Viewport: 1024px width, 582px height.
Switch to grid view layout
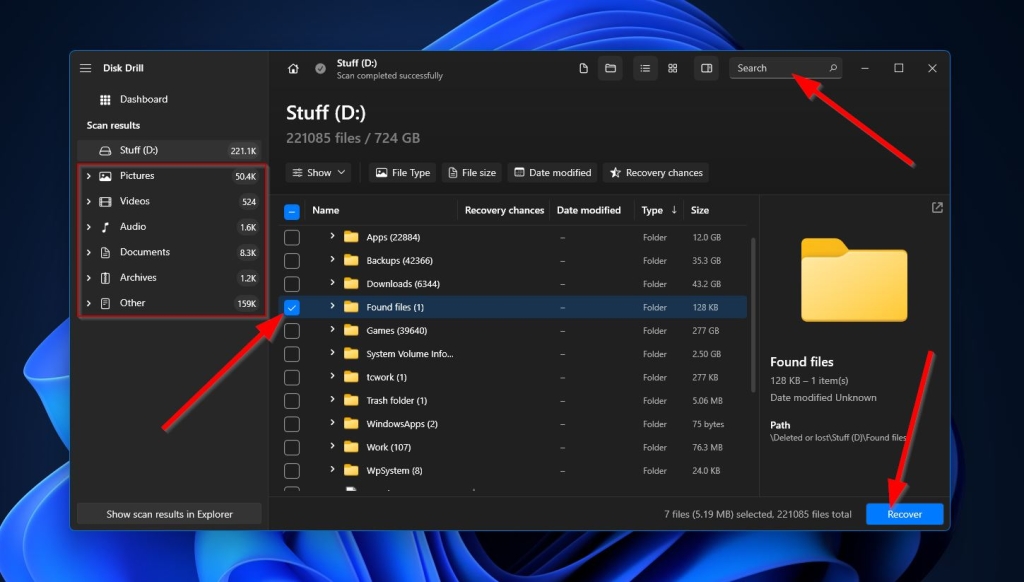click(673, 68)
